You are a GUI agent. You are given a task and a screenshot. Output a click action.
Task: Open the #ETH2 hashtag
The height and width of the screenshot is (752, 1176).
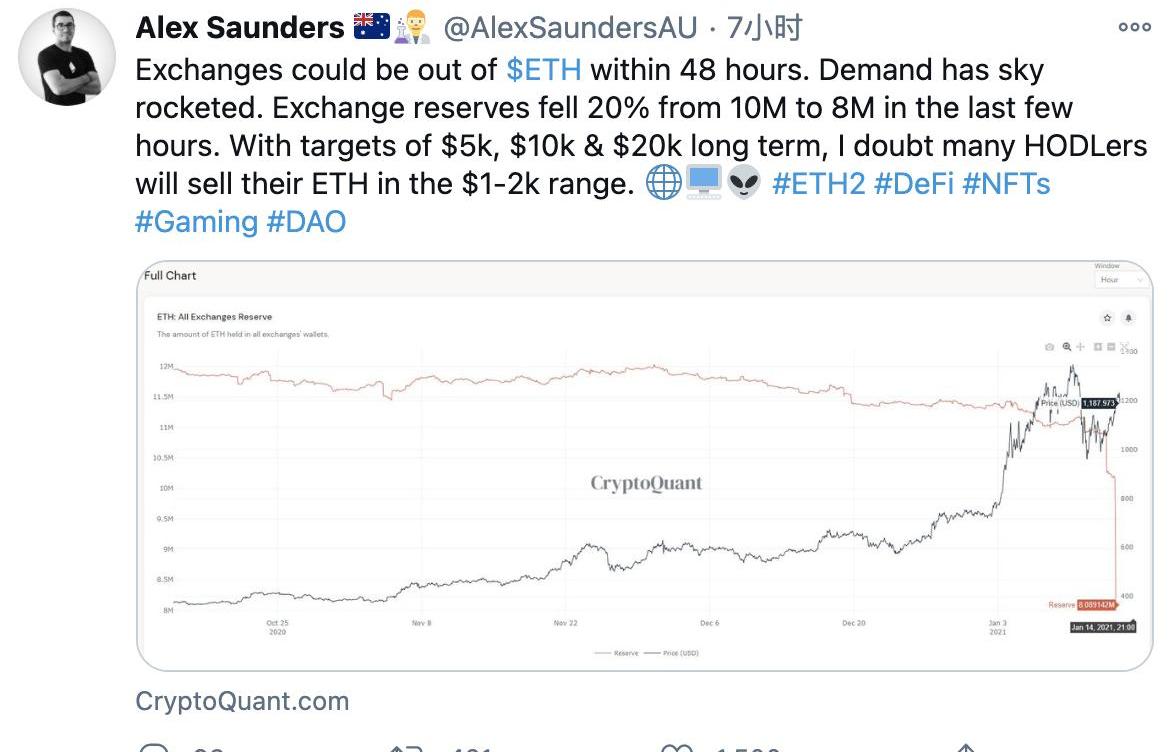[x=819, y=184]
